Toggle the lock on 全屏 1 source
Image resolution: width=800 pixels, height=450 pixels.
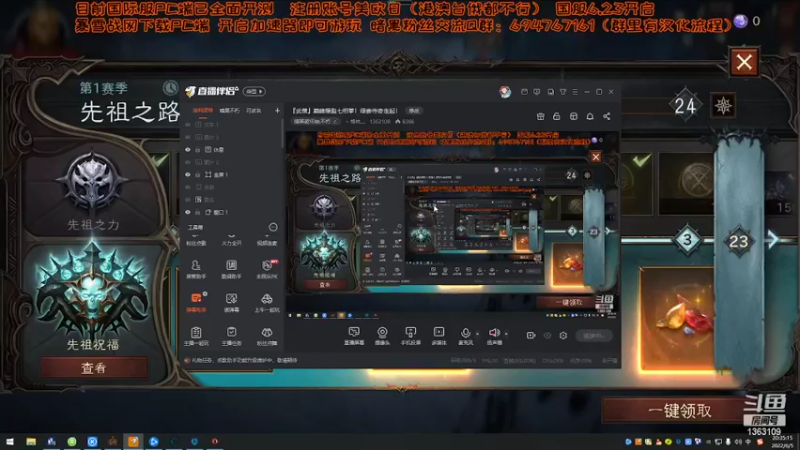(x=198, y=174)
